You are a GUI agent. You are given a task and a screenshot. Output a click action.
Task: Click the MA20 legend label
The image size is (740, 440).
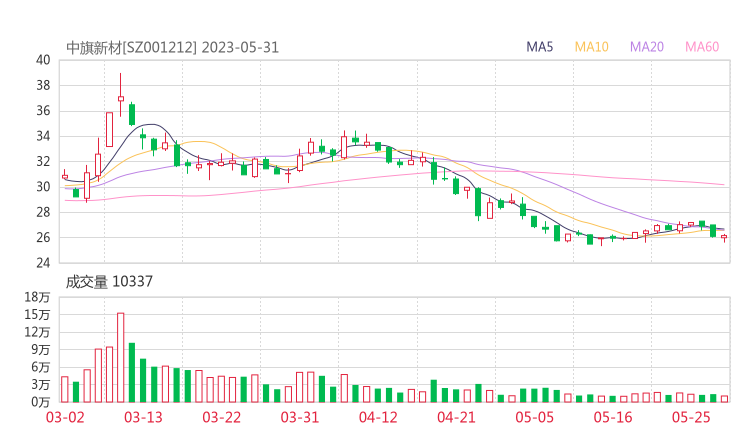(x=647, y=47)
